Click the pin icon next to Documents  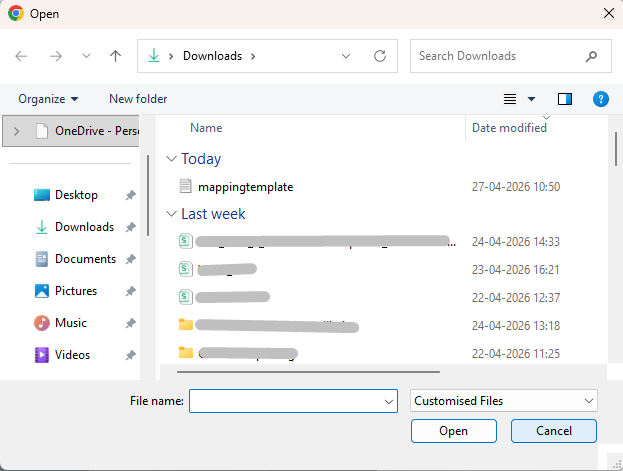pos(131,259)
